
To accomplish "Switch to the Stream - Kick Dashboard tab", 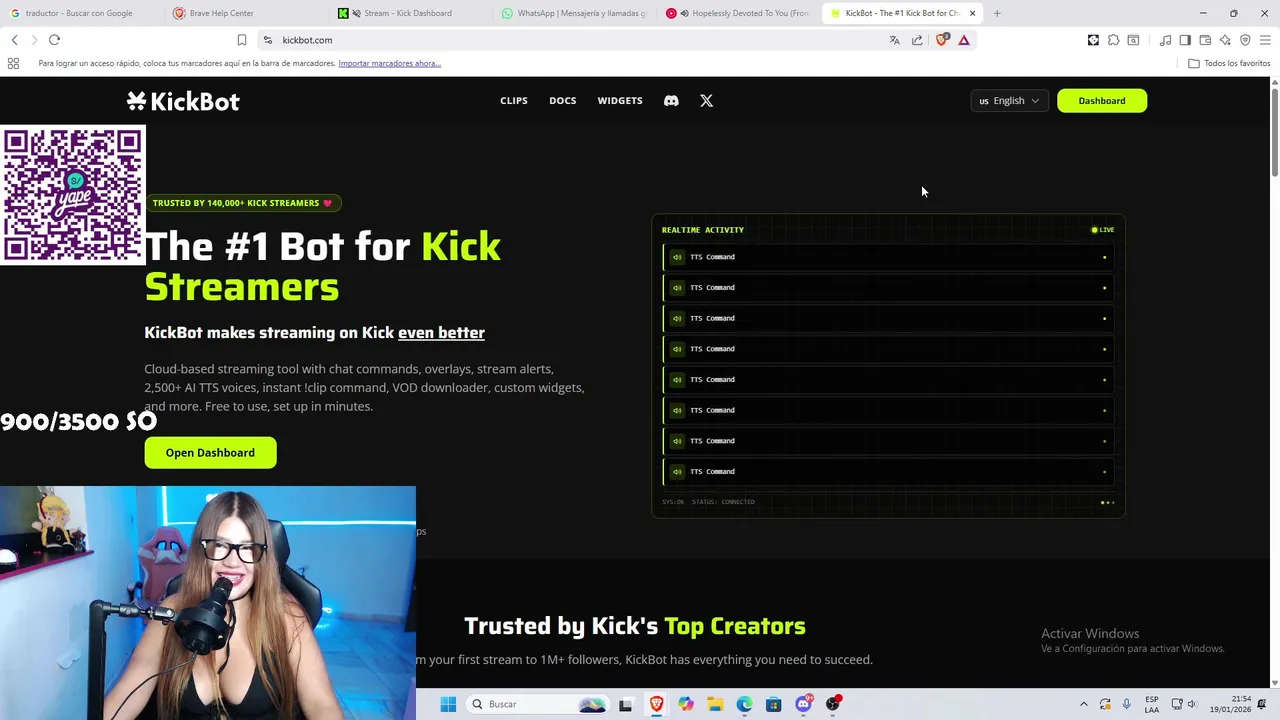I will tap(408, 13).
